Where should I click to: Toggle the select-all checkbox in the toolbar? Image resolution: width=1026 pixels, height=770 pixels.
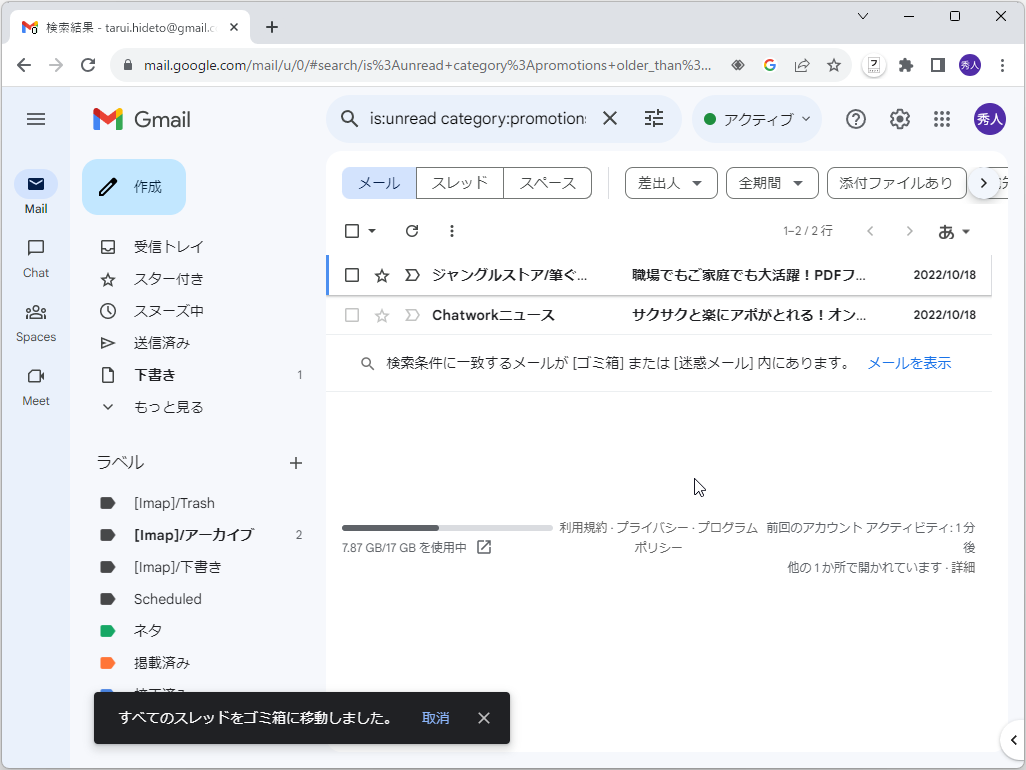(x=351, y=231)
